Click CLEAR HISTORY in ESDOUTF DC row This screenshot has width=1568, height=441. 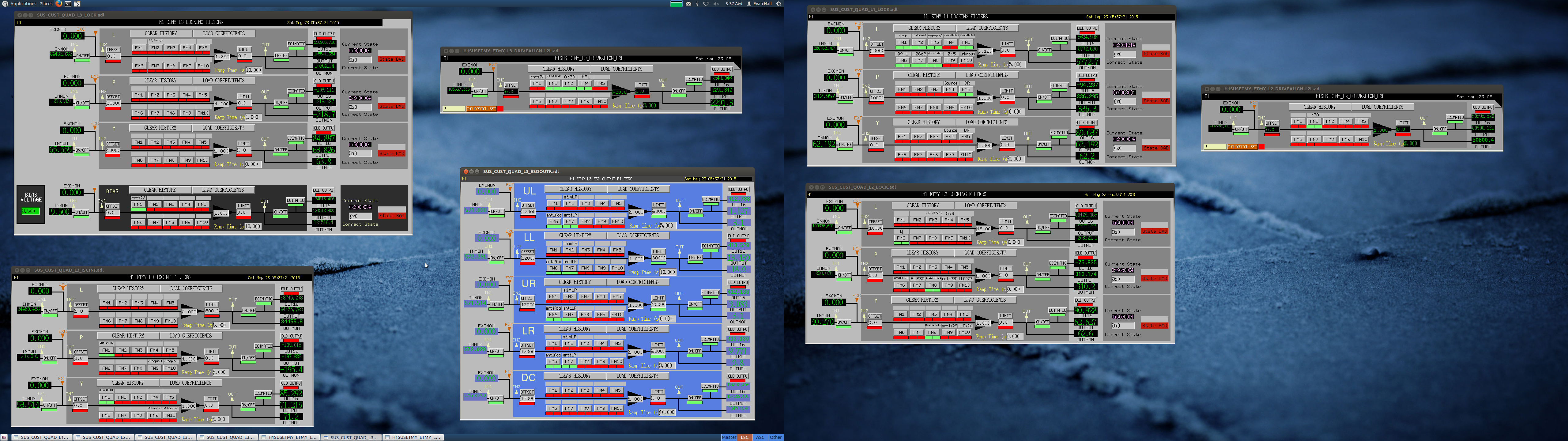575,376
